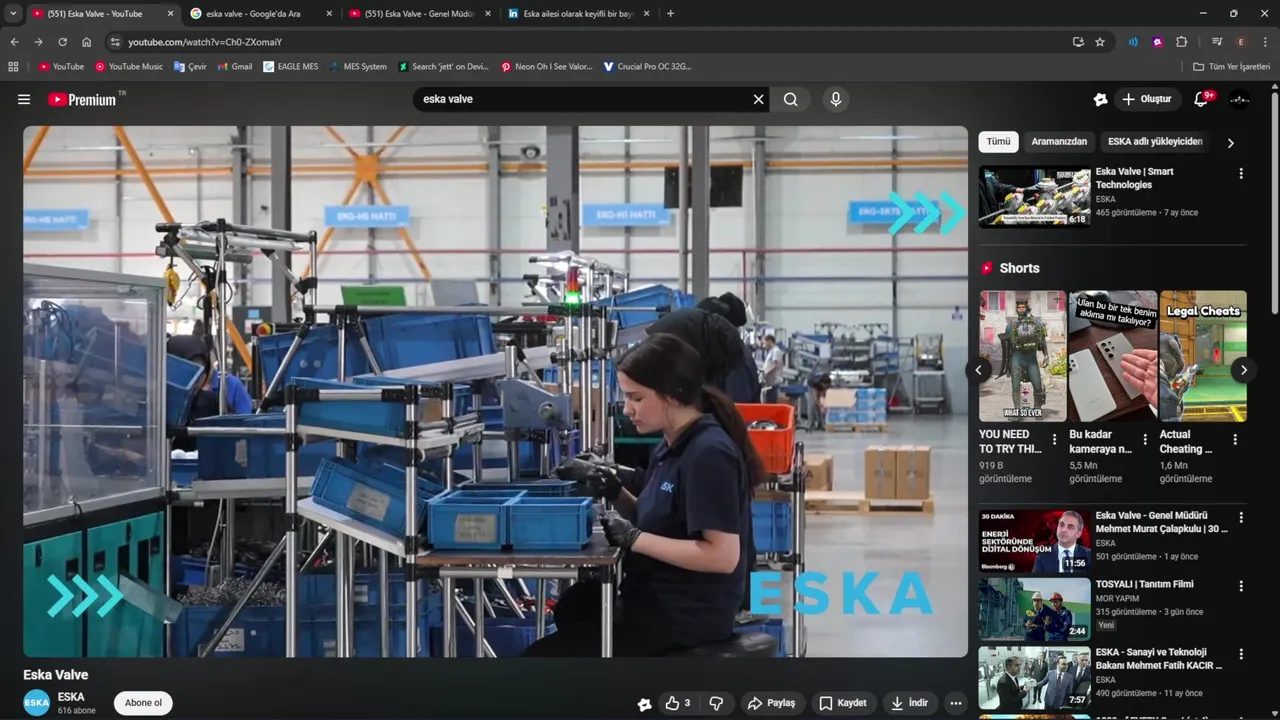Open the Chrome apps grid shortcut

(x=13, y=66)
